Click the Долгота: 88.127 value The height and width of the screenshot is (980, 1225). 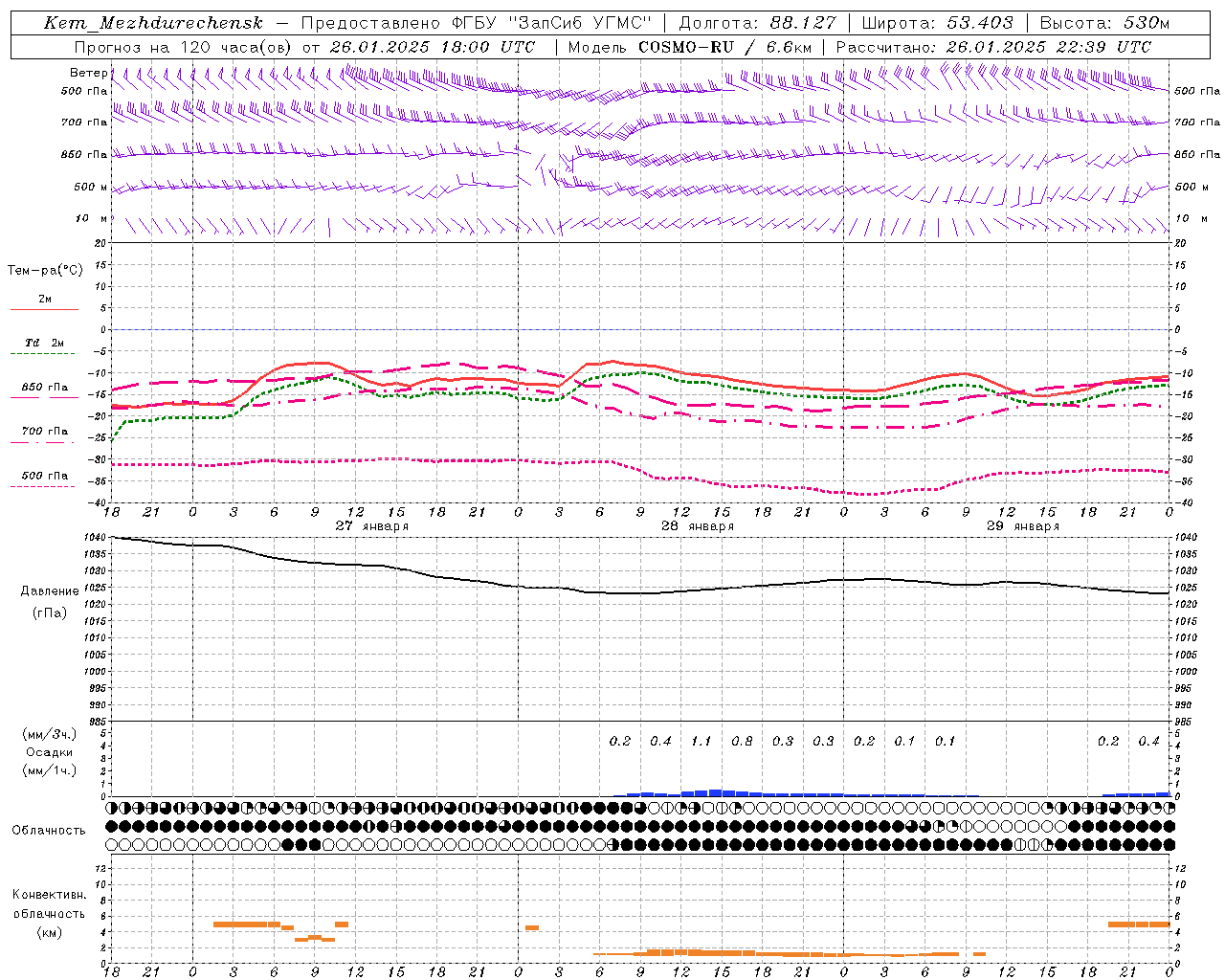757,23
